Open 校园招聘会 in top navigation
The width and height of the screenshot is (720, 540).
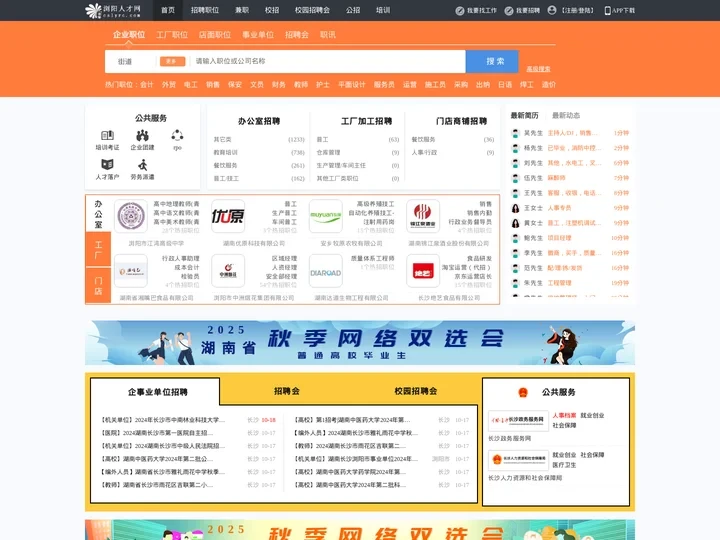[x=312, y=10]
